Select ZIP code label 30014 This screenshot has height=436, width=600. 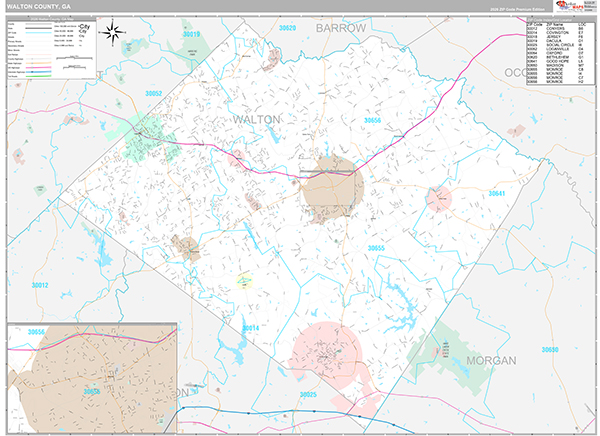point(250,328)
